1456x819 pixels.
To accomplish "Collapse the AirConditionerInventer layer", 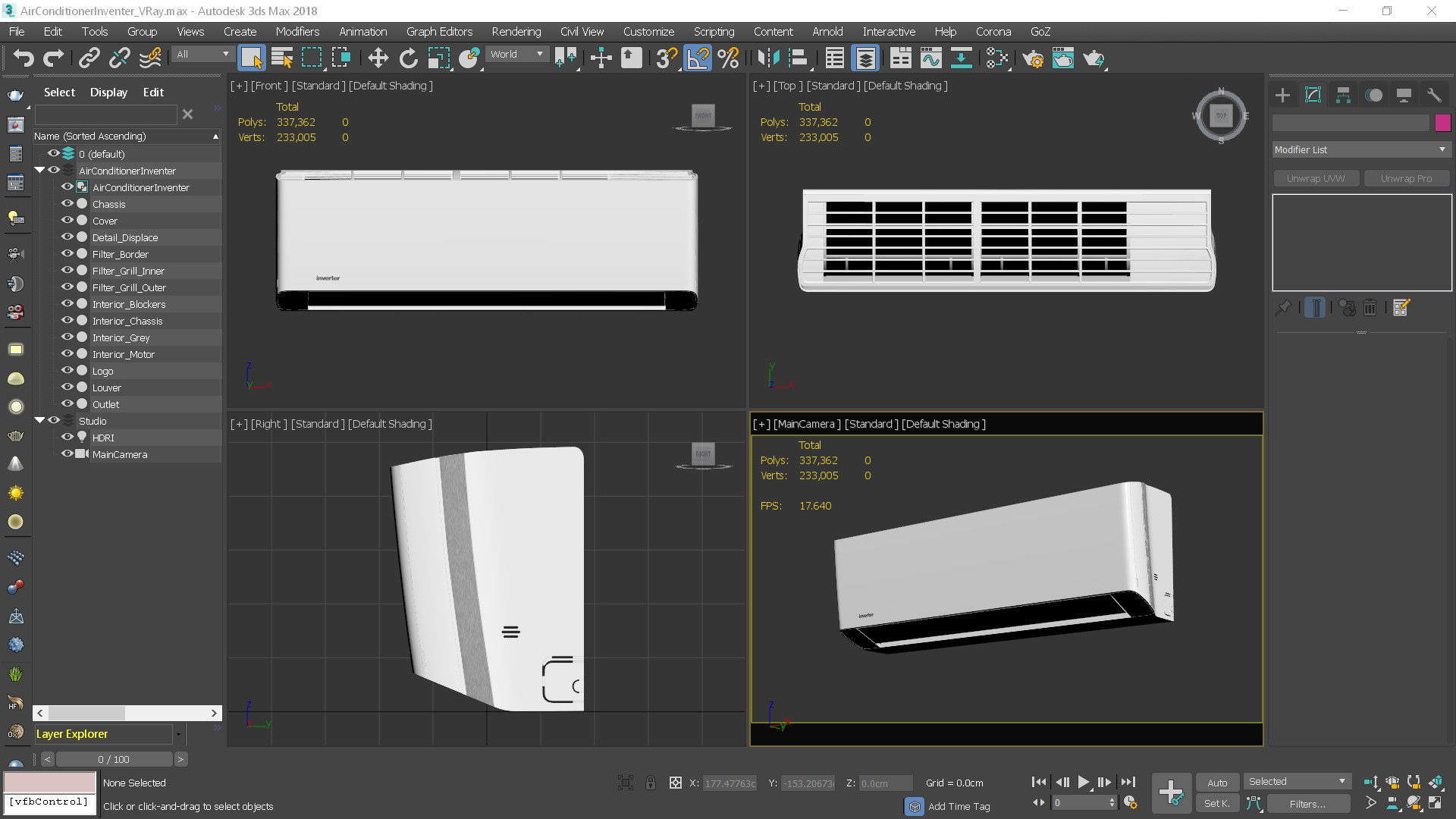I will click(x=39, y=171).
